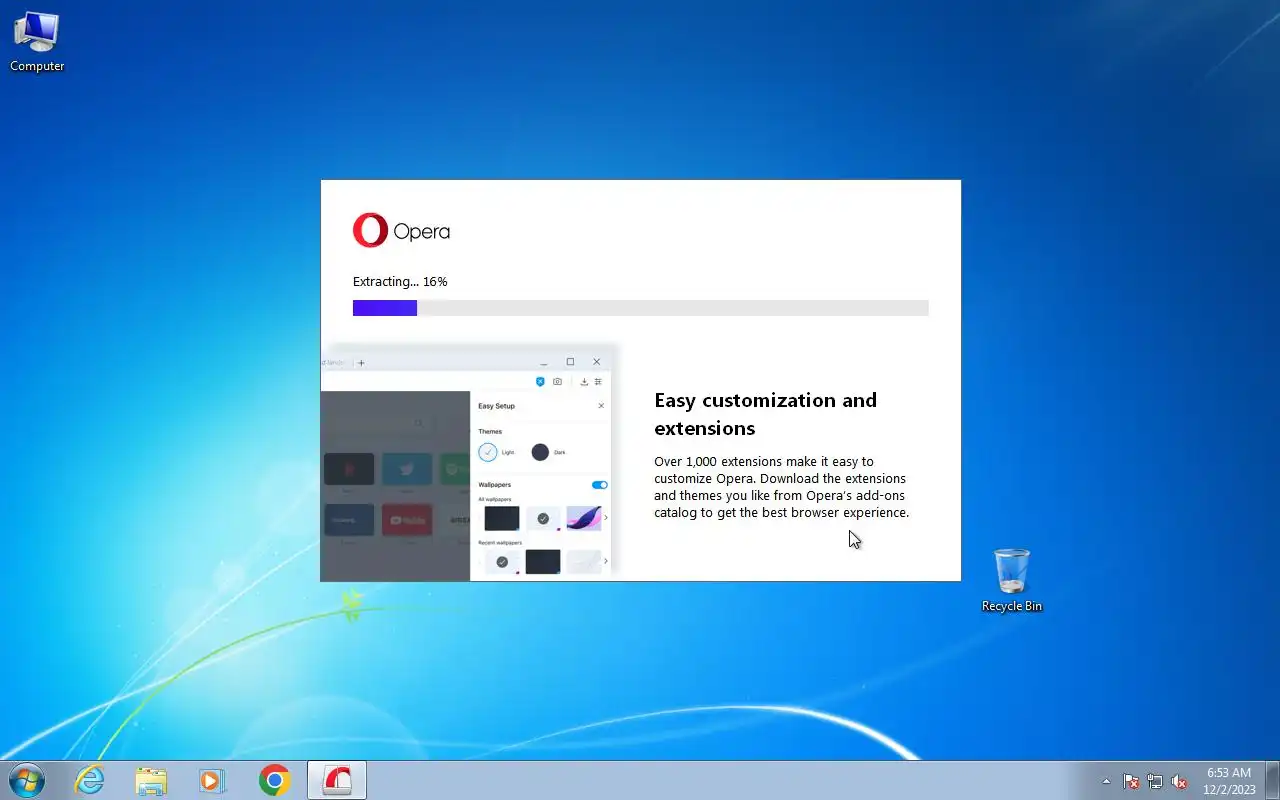The height and width of the screenshot is (800, 1280).
Task: Select the Opera installer taskbar button
Action: point(336,780)
